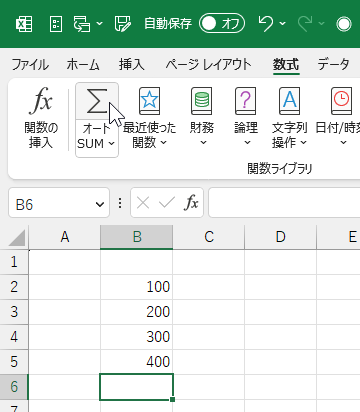Open the ファイル tab
Image resolution: width=360 pixels, height=412 pixels.
30,64
